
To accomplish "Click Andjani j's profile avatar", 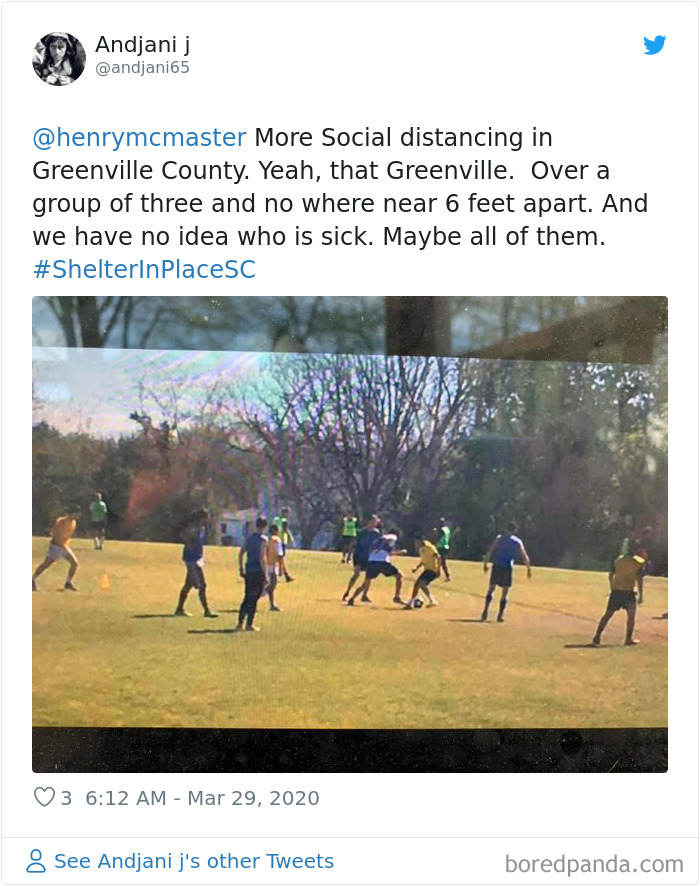I will pyautogui.click(x=59, y=57).
